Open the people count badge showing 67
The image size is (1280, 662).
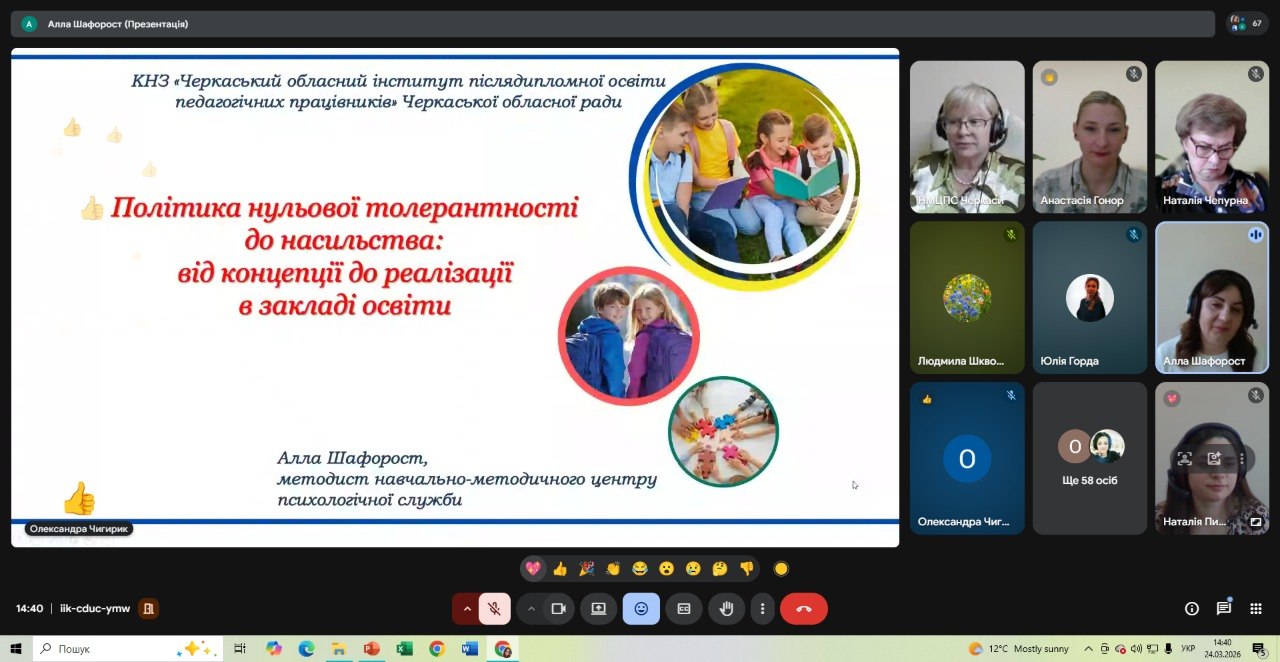[x=1247, y=23]
